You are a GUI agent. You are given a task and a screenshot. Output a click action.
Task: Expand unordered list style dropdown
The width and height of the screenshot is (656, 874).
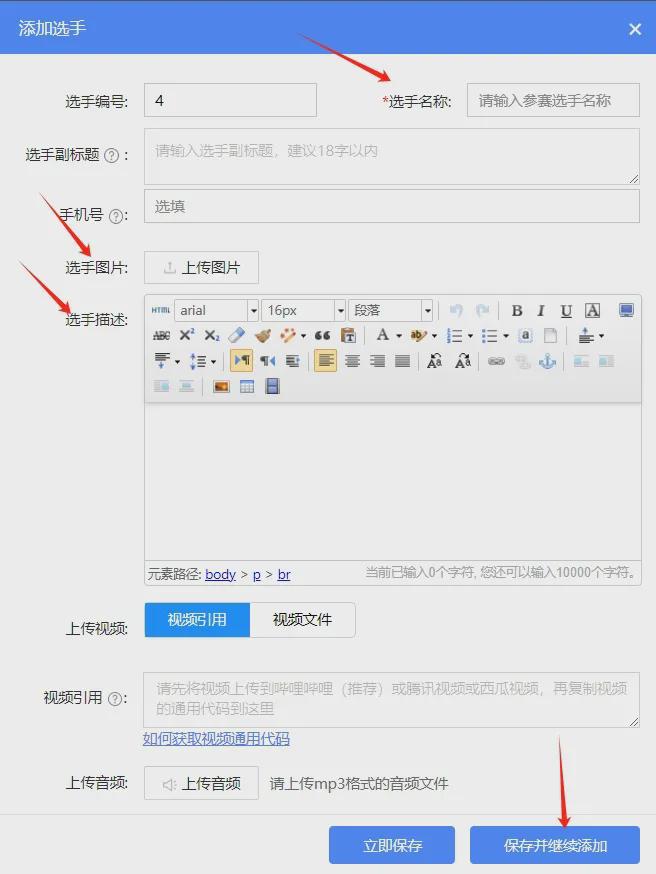point(506,336)
